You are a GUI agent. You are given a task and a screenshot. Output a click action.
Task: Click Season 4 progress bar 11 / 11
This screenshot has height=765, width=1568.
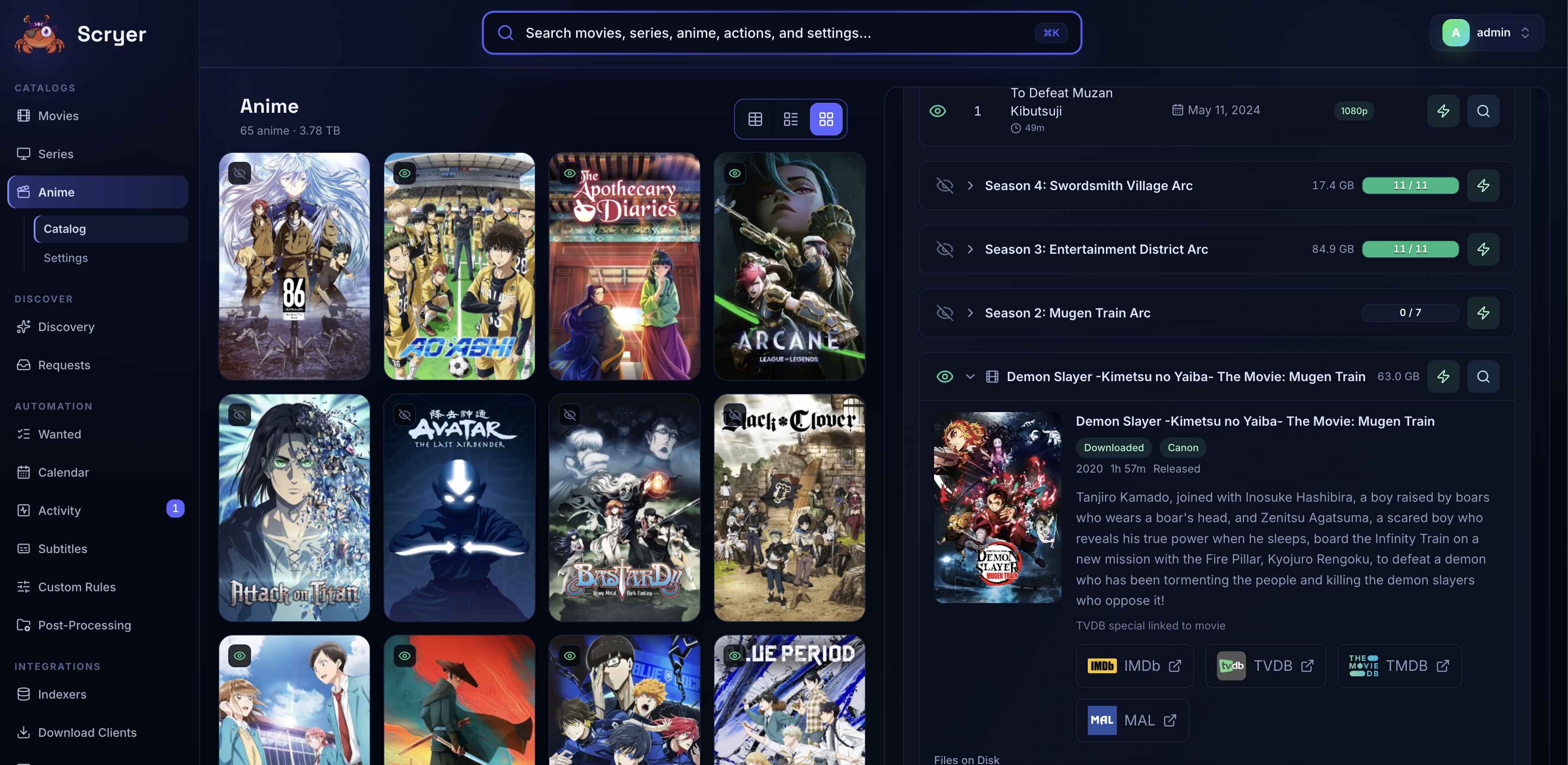coord(1410,185)
